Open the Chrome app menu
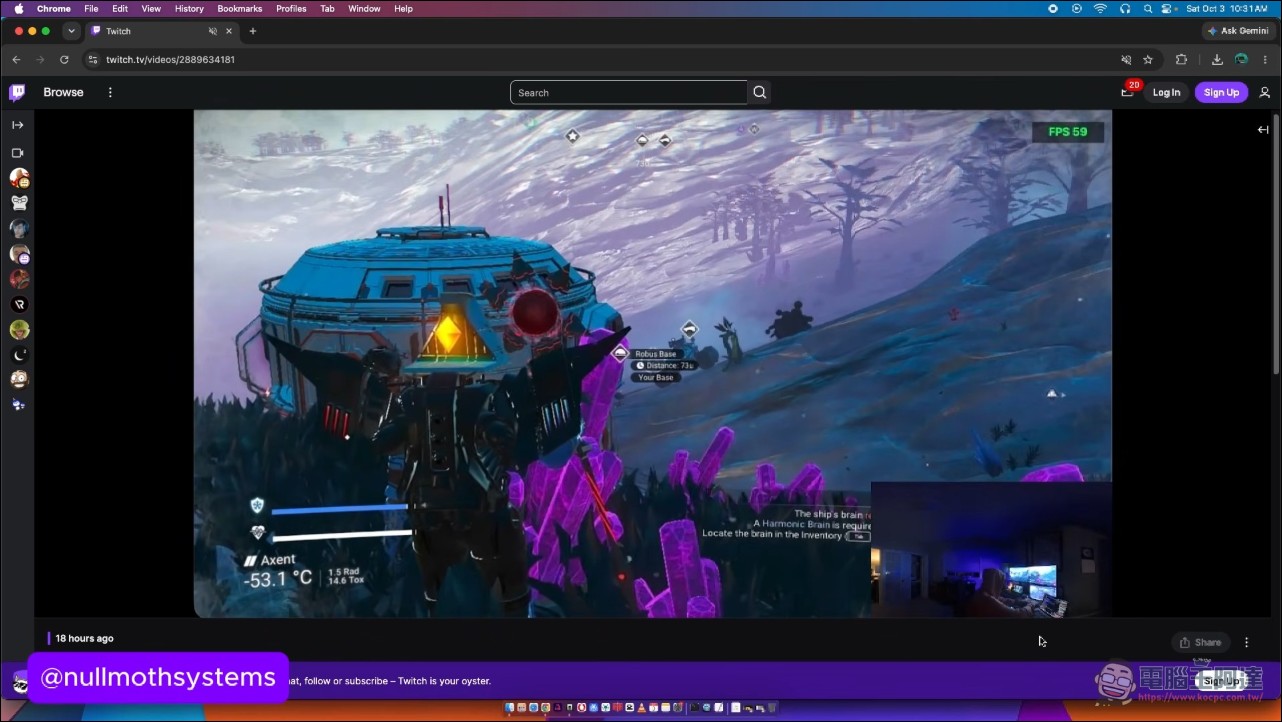 point(54,8)
